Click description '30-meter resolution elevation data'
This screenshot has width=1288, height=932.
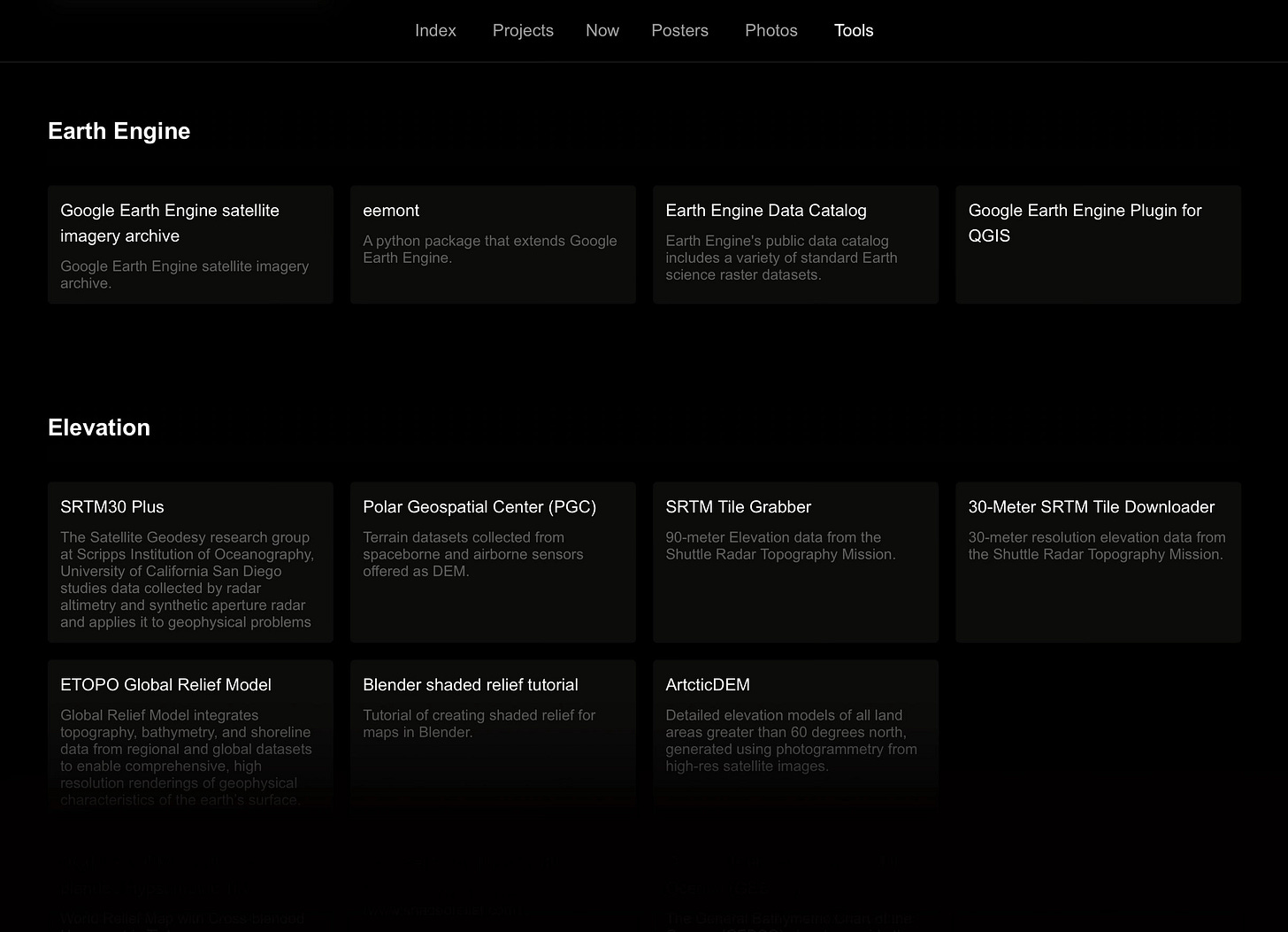[x=1097, y=546]
